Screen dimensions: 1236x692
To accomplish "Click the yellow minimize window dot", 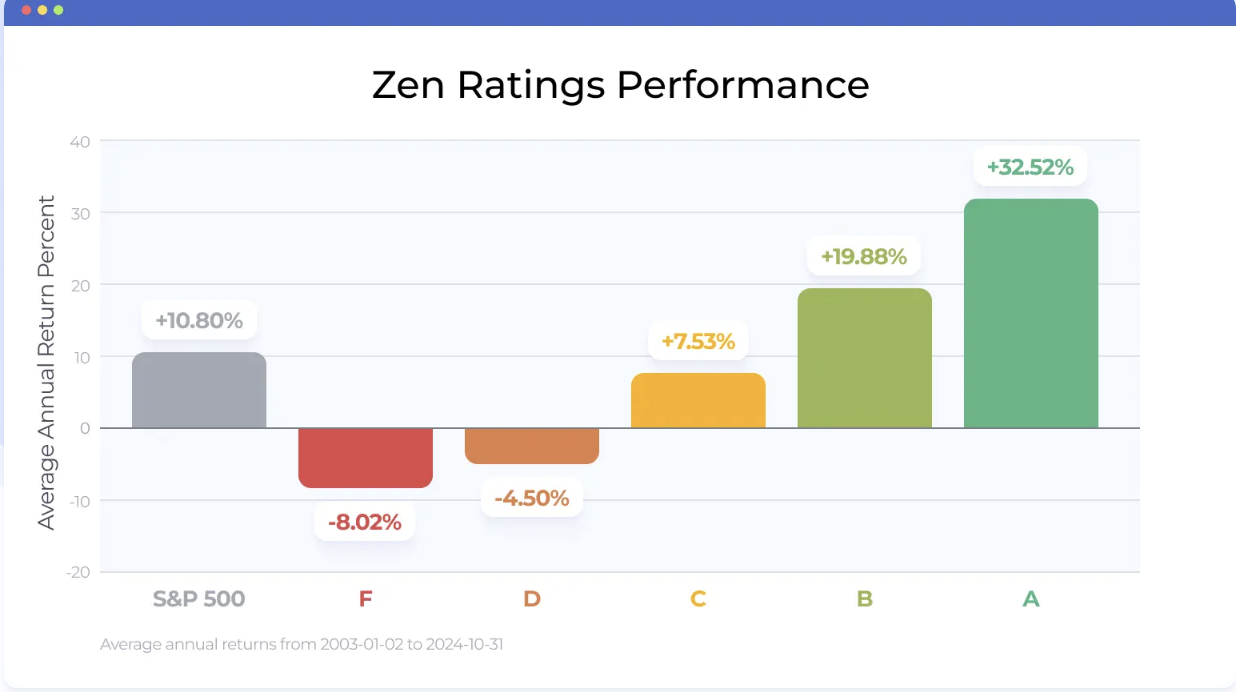I will click(42, 10).
